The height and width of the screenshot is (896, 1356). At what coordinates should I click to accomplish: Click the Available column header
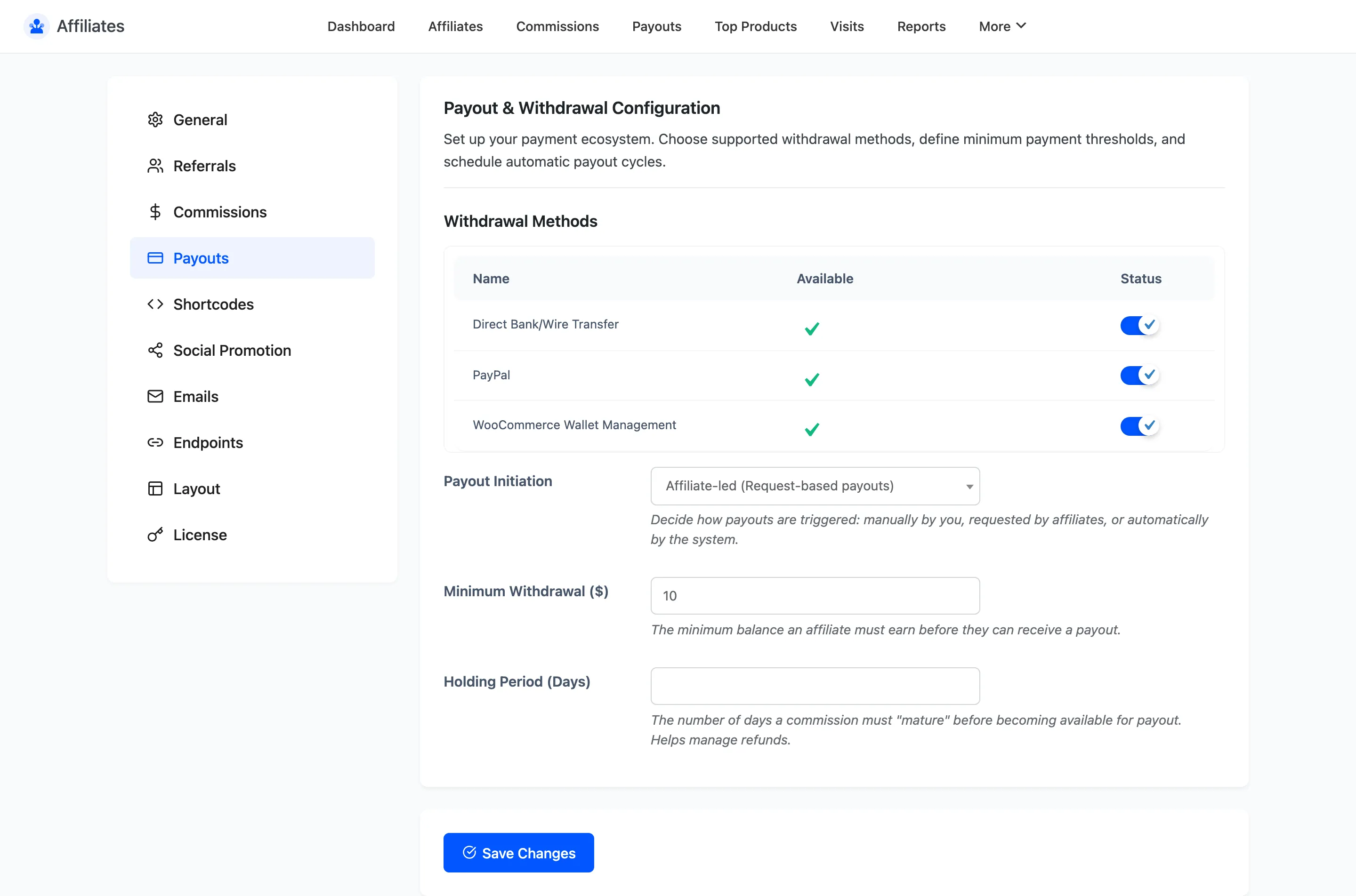coord(825,279)
